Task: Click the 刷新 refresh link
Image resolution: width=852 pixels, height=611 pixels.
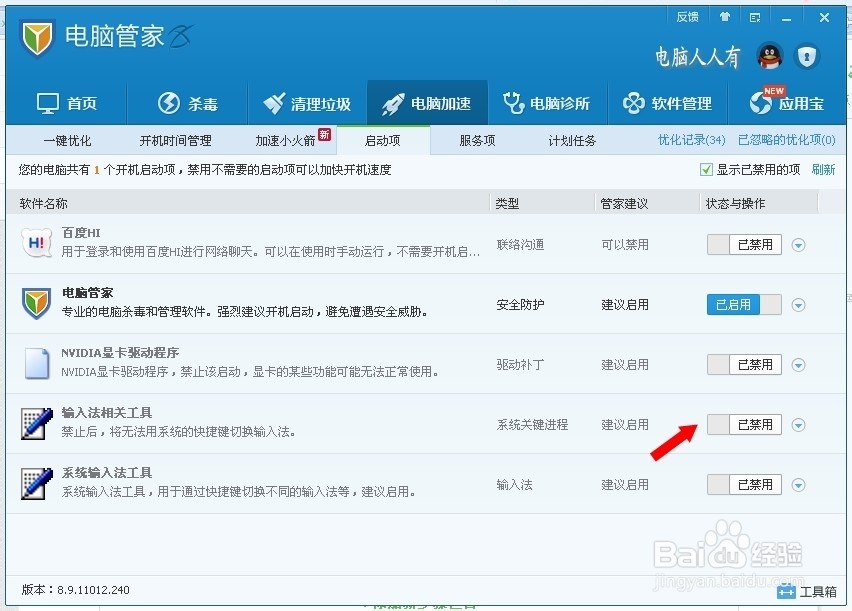Action: coord(823,170)
